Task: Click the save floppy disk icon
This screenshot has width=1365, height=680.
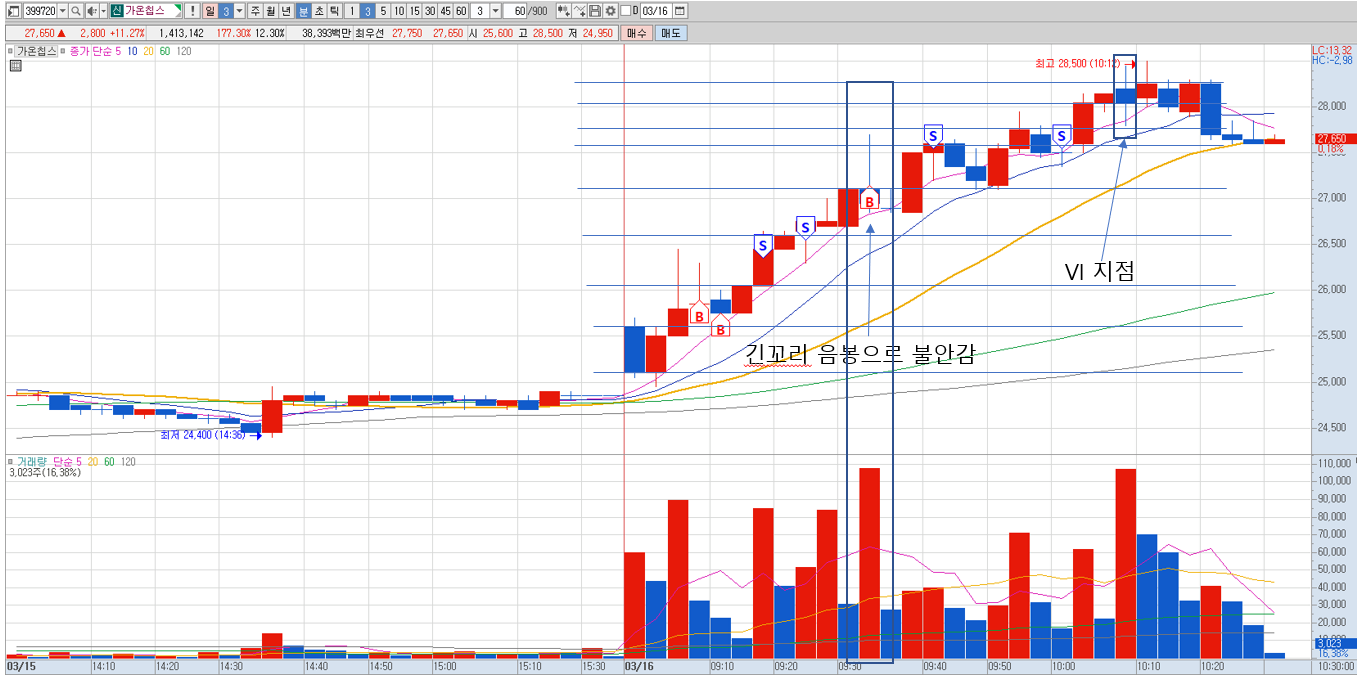Action: click(595, 11)
